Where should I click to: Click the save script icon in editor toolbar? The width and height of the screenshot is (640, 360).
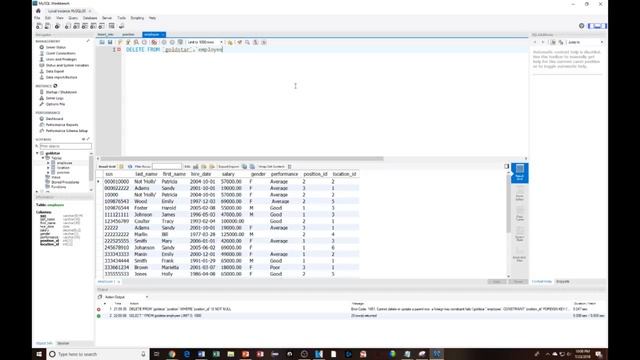point(110,42)
